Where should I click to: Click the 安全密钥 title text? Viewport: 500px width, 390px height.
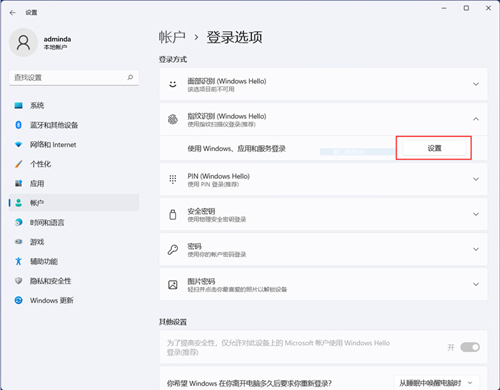pyautogui.click(x=201, y=211)
